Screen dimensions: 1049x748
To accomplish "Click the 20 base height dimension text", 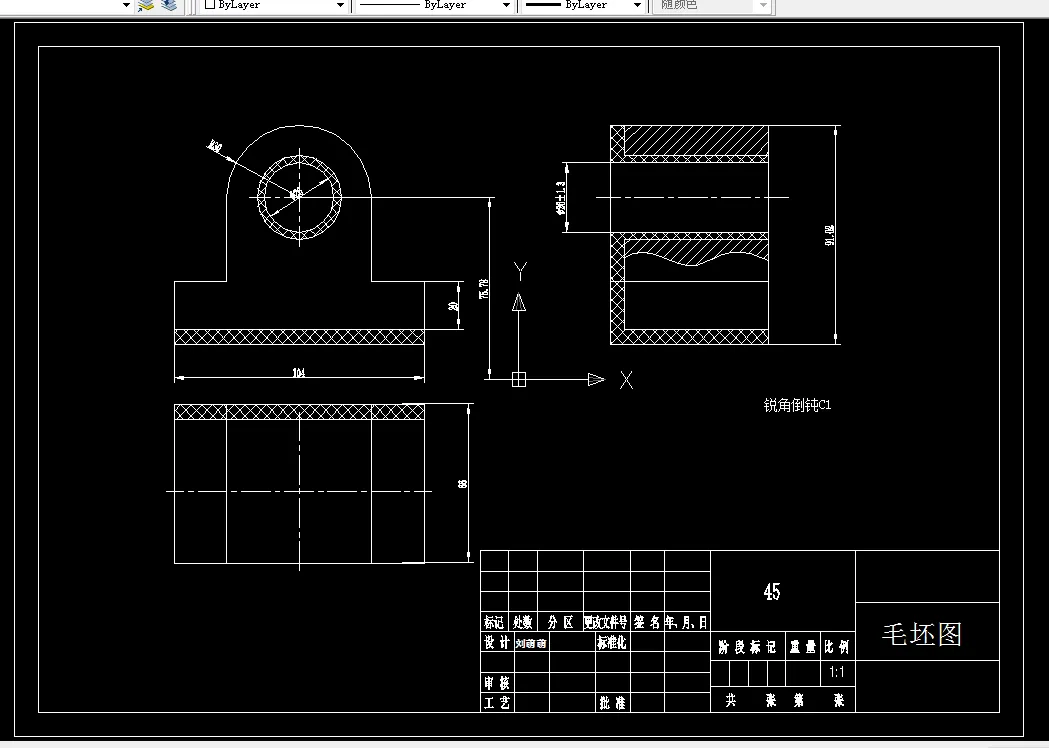I will 453,306.
